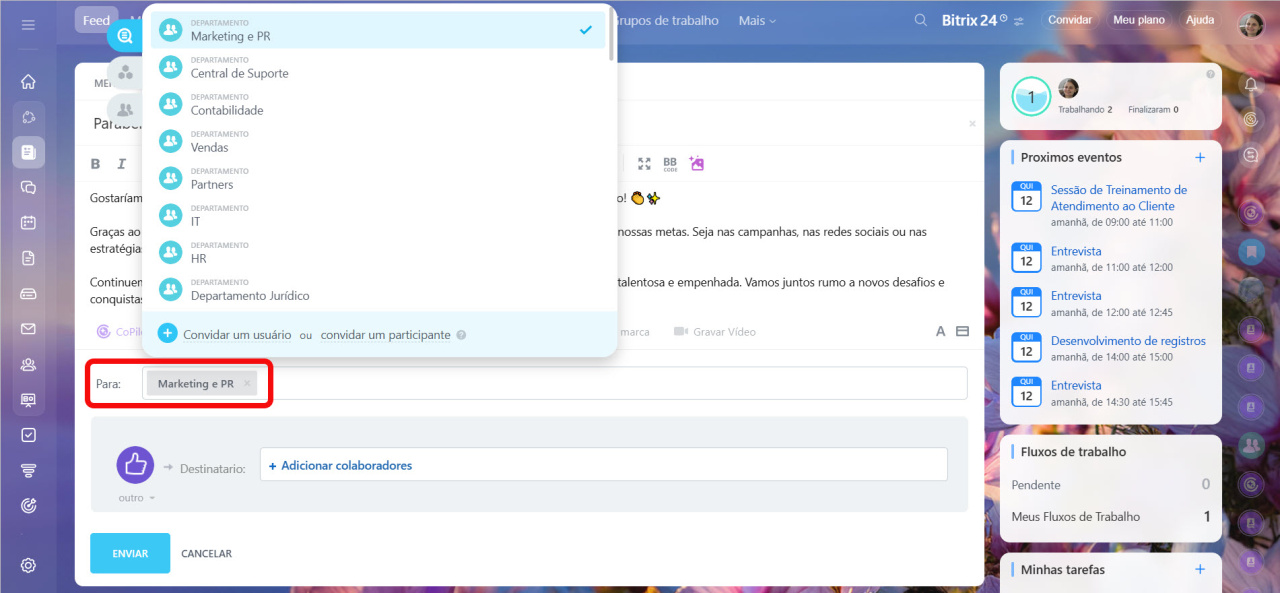Apply bold formatting in the editor
Viewport: 1280px width, 593px height.
click(96, 164)
